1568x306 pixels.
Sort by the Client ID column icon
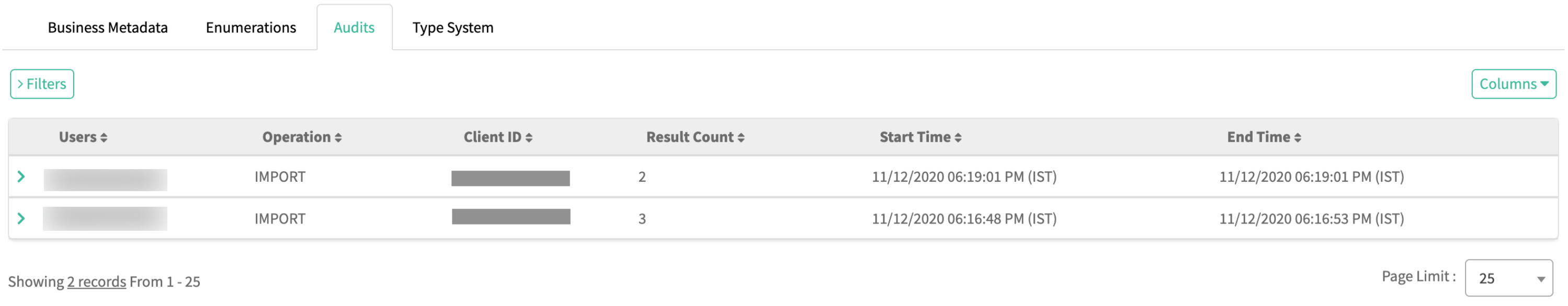pos(529,138)
